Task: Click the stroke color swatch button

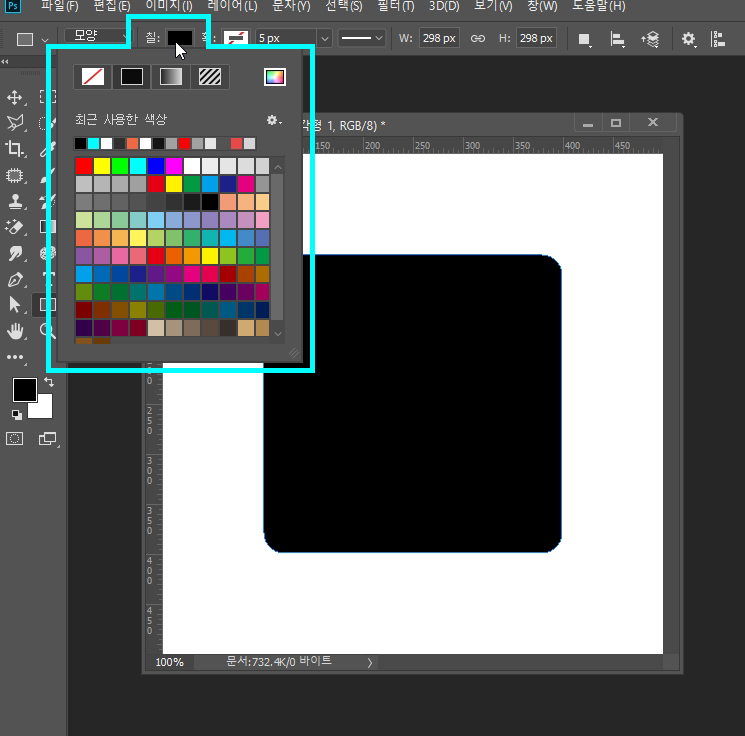Action: pos(236,38)
